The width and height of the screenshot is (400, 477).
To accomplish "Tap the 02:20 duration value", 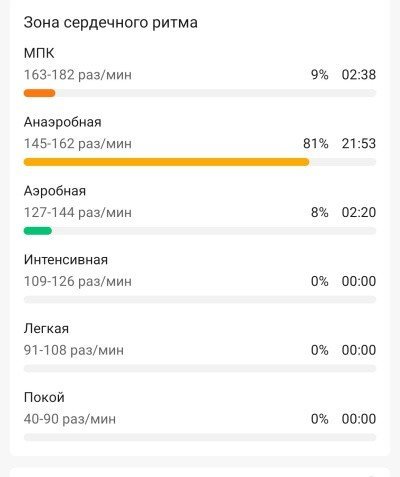I will 359,212.
